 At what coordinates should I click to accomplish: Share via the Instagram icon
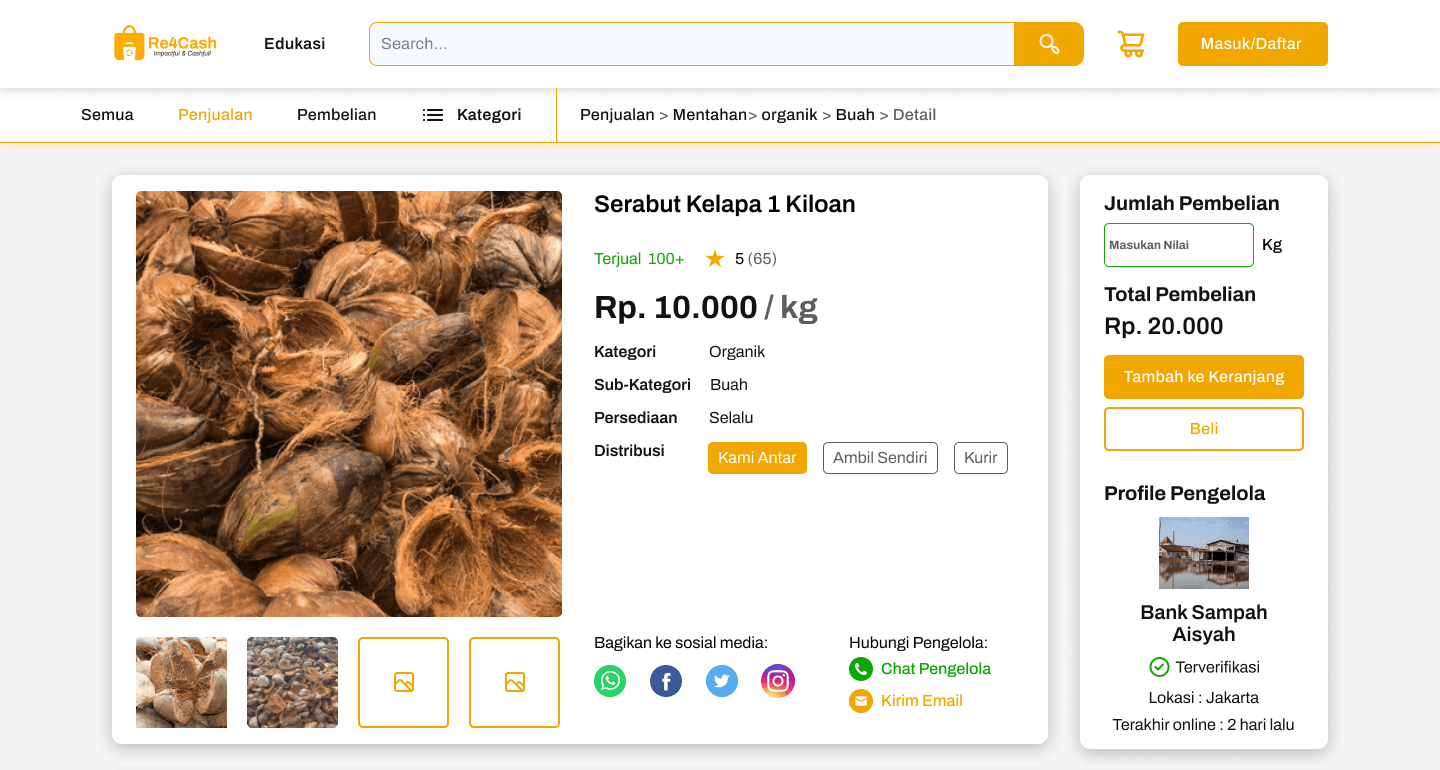pos(778,681)
